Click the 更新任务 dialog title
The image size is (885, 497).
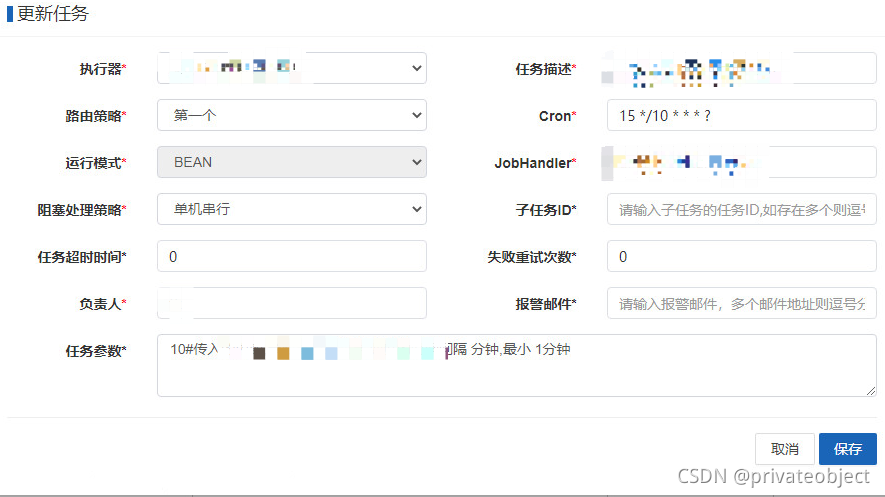[x=52, y=14]
